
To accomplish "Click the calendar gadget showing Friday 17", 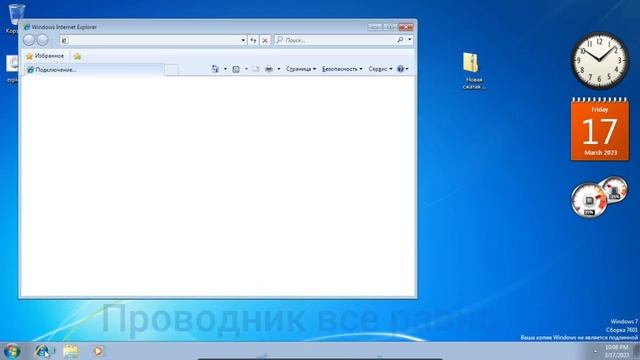I will [x=600, y=129].
